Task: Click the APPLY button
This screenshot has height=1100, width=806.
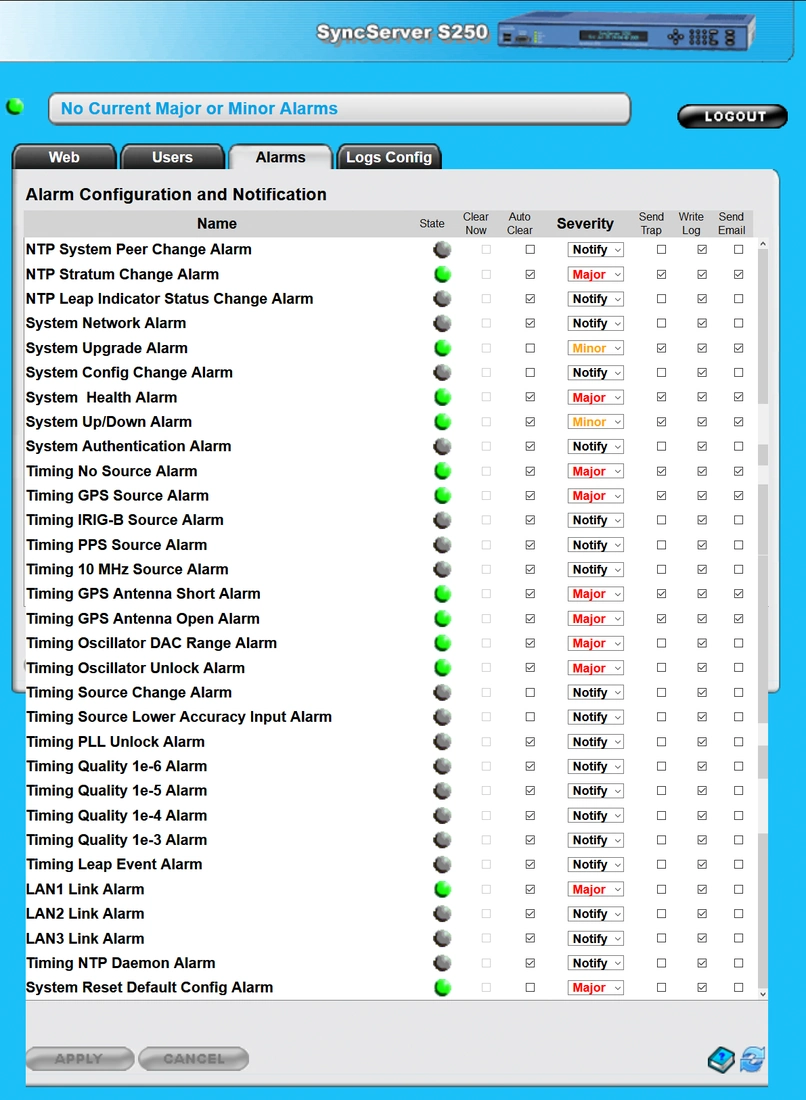Action: 79,1059
